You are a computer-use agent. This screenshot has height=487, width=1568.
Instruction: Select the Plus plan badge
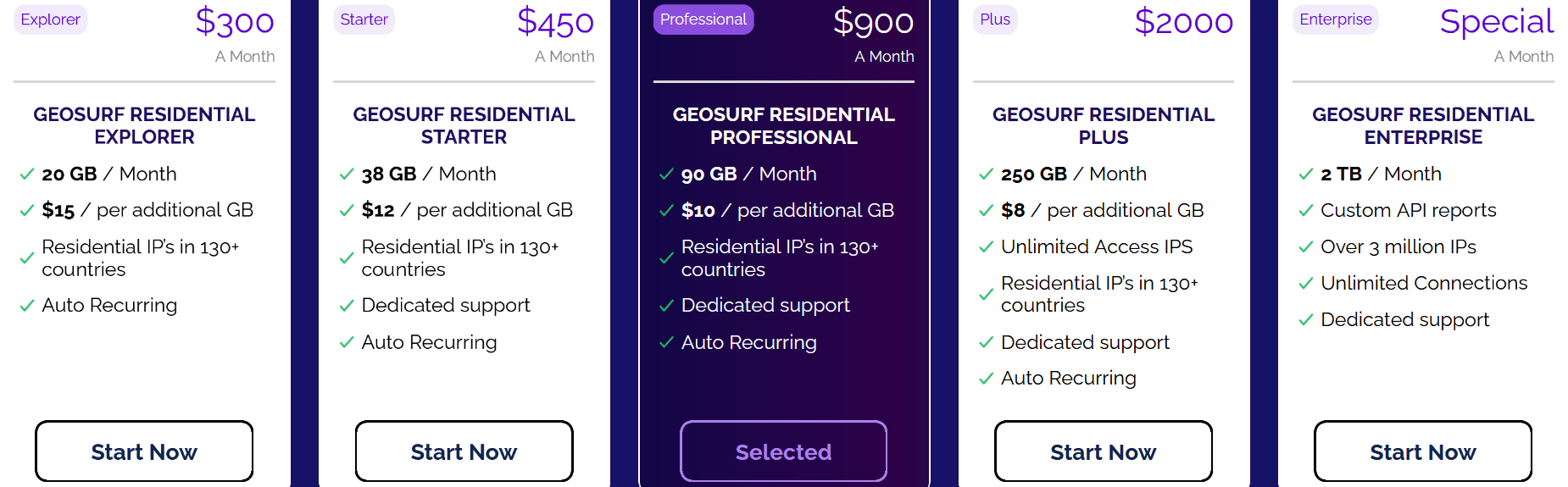pyautogui.click(x=995, y=19)
